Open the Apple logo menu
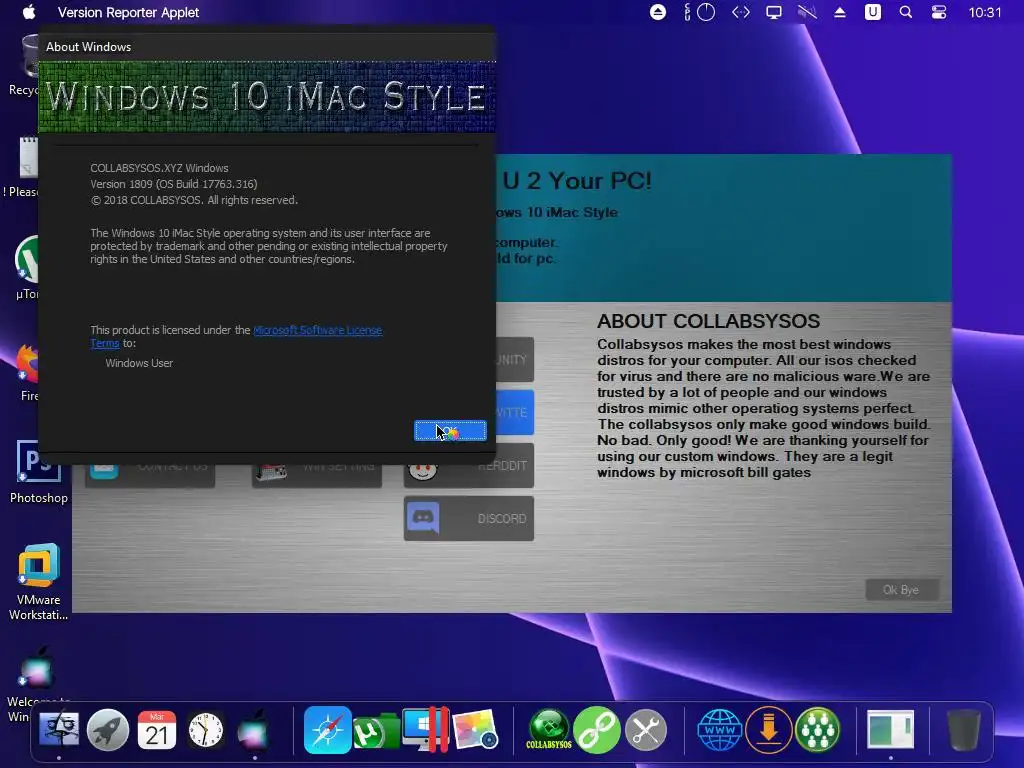1024x768 pixels. pos(29,12)
